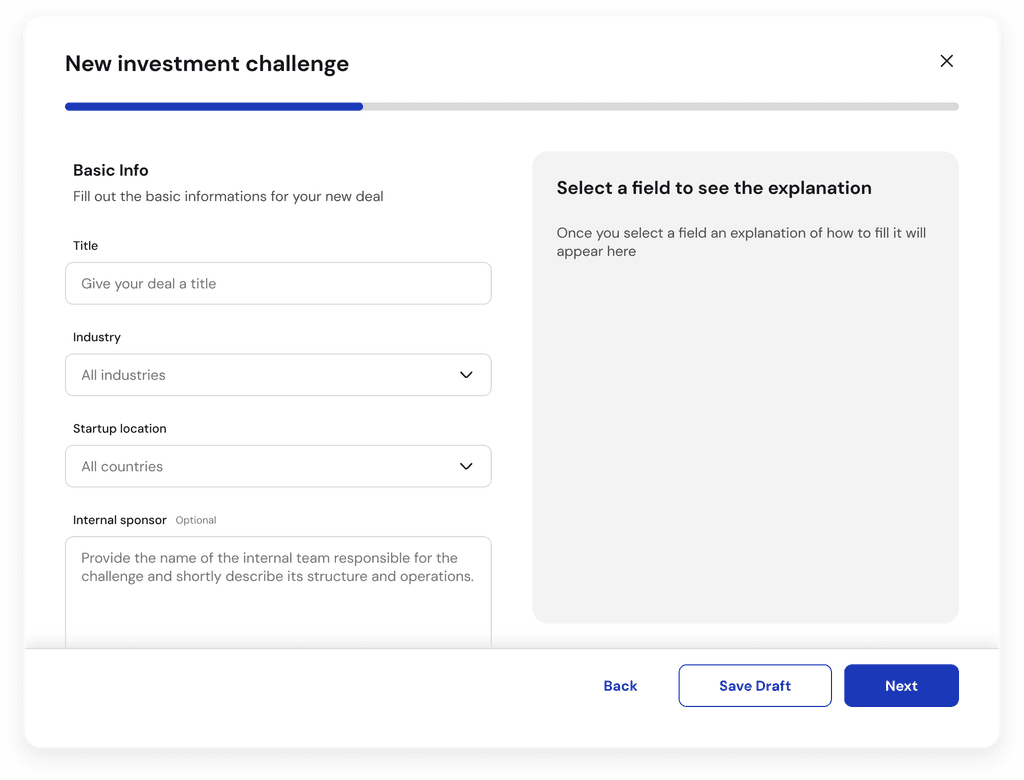
Task: Click the blue filled progress bar segment
Action: tap(213, 106)
